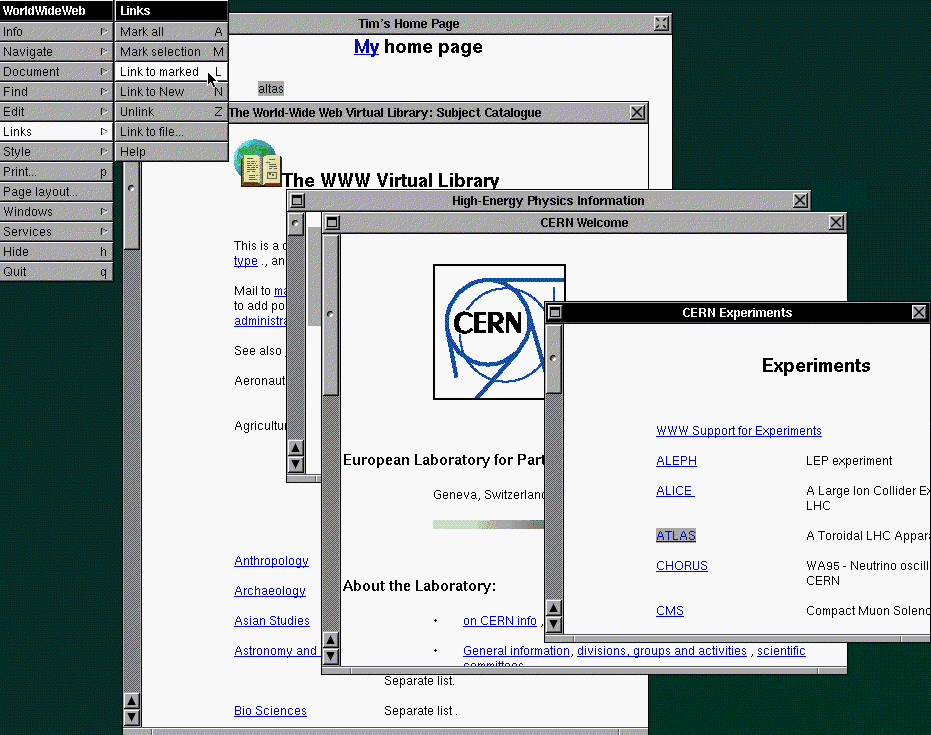Click scroll down arrow in CERN Experiments window

[x=553, y=624]
